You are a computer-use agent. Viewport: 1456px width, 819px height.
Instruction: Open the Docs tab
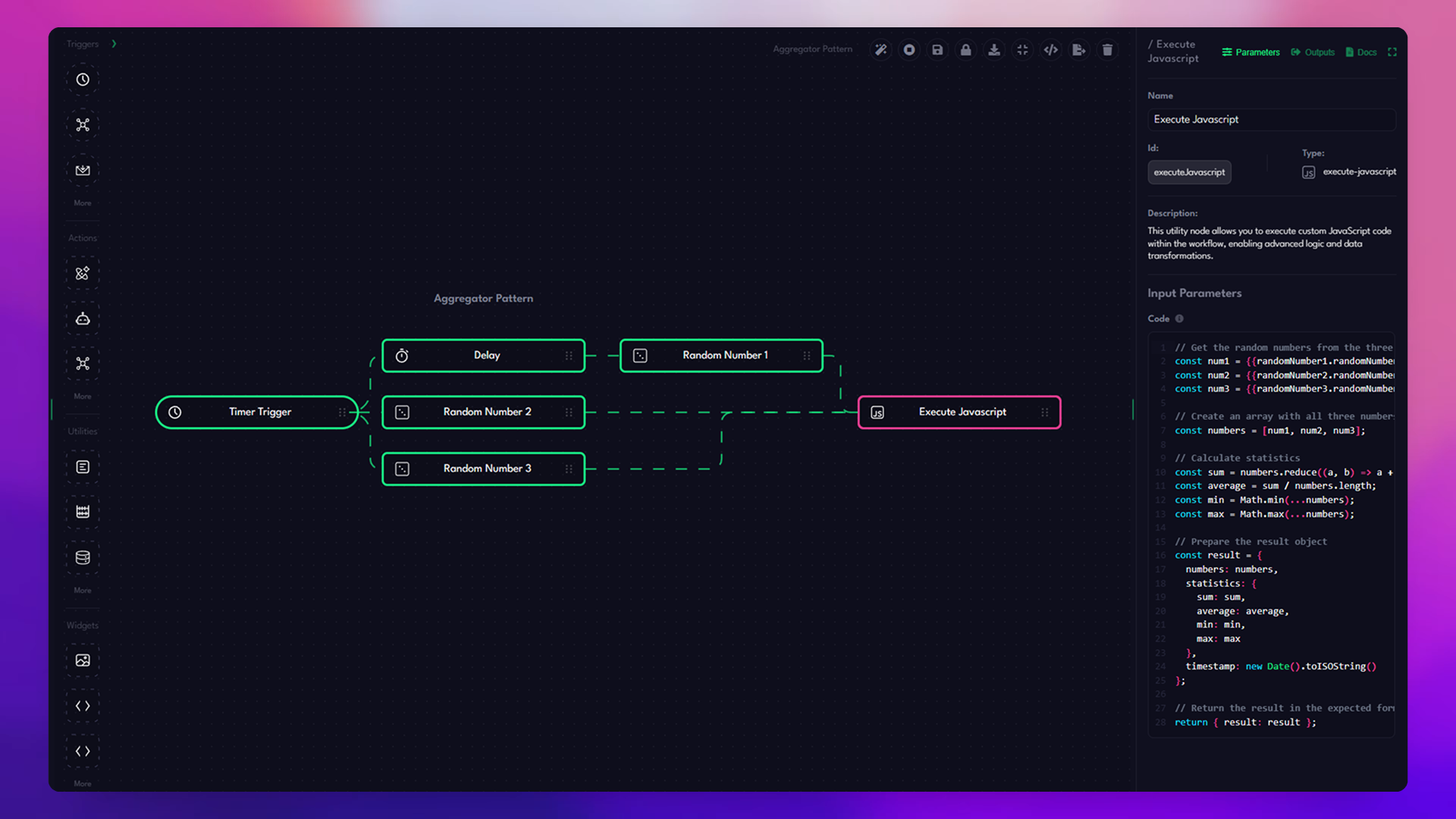(1361, 52)
